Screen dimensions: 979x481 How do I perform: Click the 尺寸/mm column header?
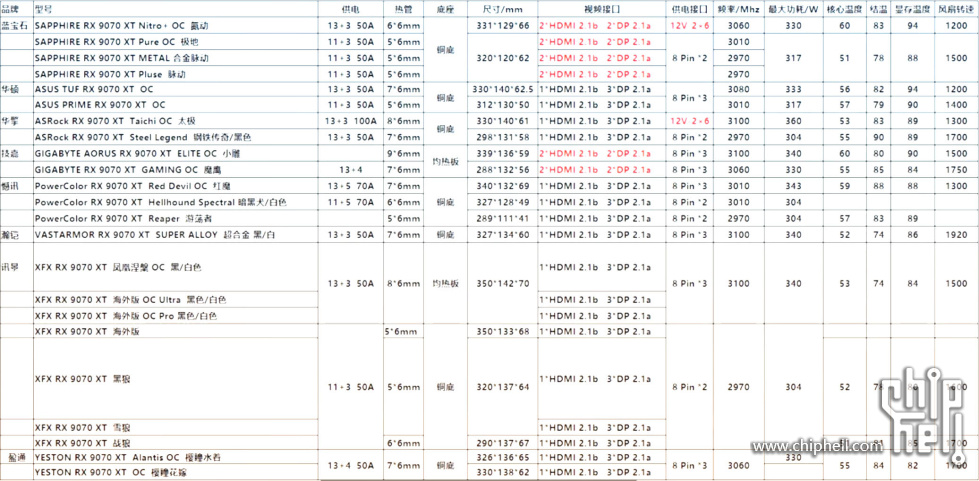pos(503,9)
